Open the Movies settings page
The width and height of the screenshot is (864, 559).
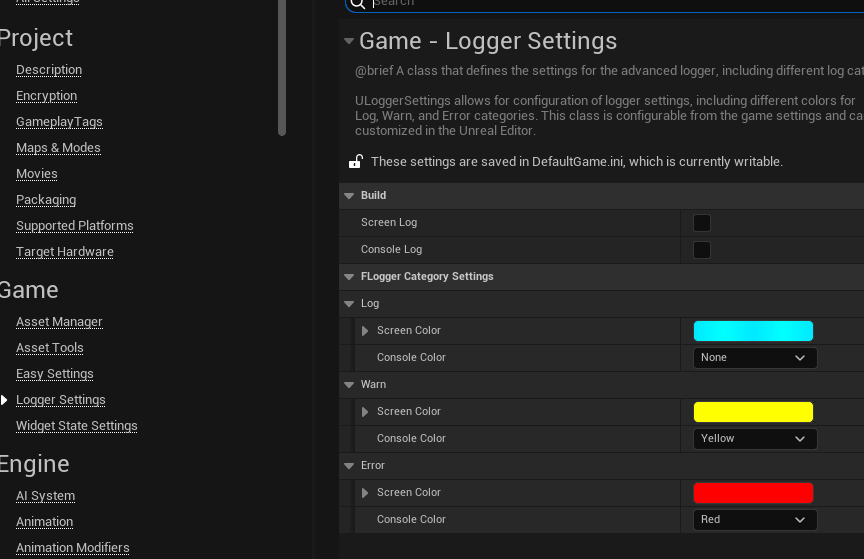36,174
